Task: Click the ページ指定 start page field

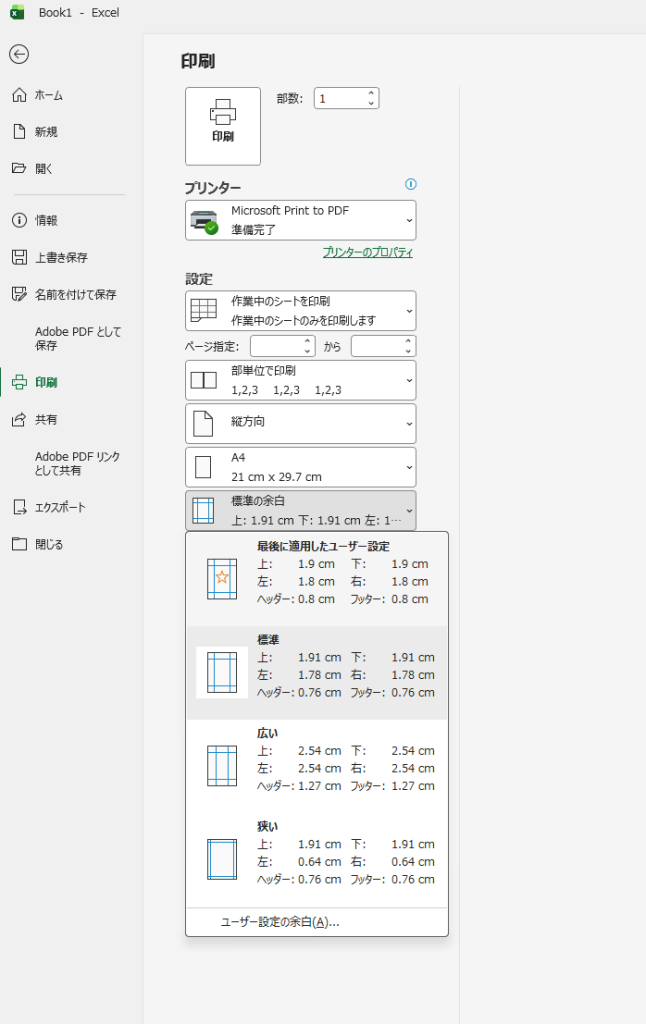Action: [x=276, y=346]
